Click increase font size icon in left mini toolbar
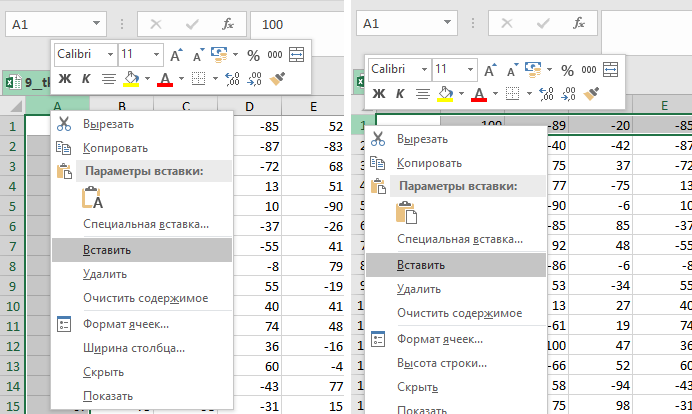The height and width of the screenshot is (414, 692). (176, 54)
